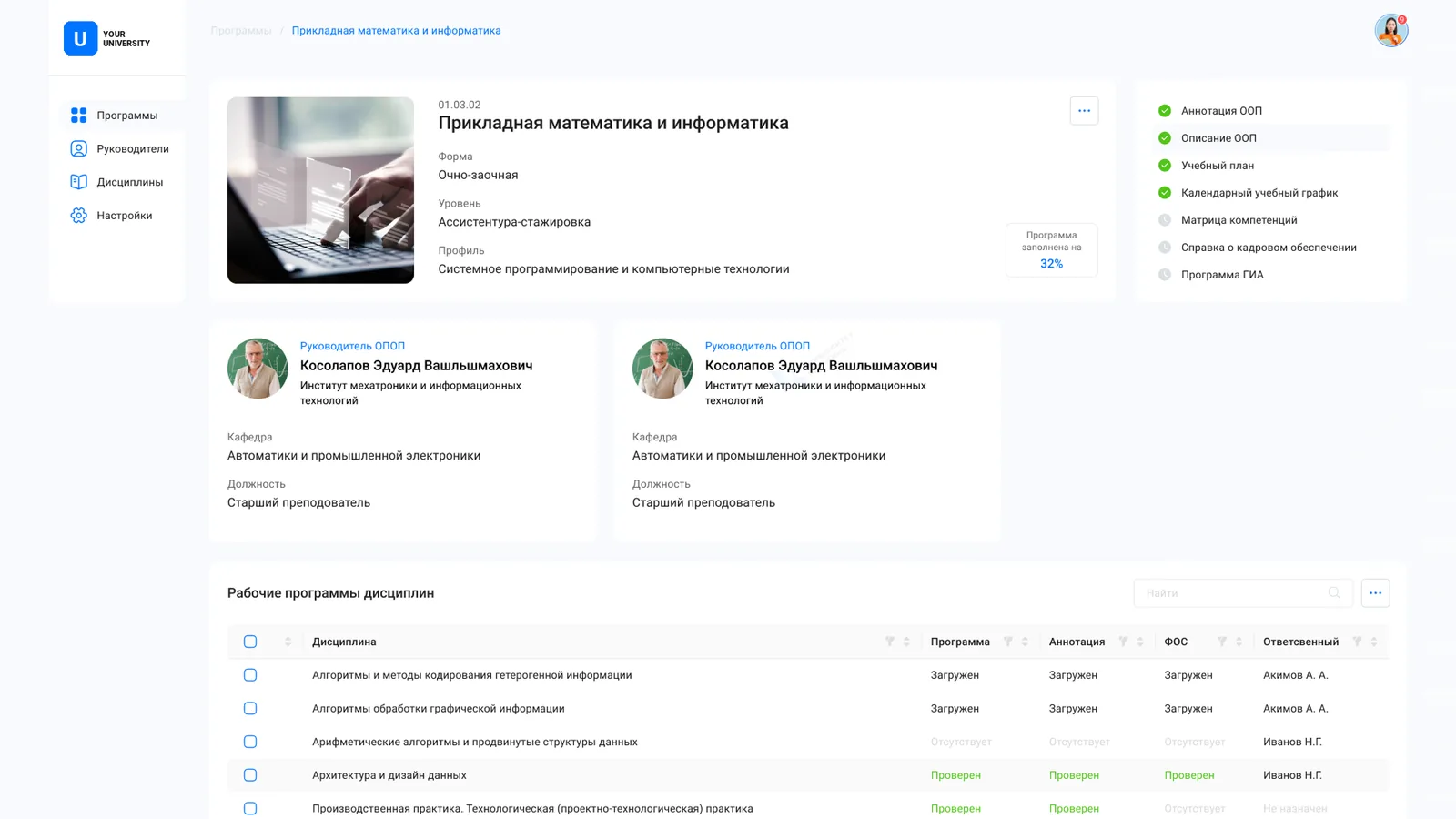1456x819 pixels.
Task: Click Иванов Н.Г. in Арифметические алгоритмы row
Action: point(1292,742)
